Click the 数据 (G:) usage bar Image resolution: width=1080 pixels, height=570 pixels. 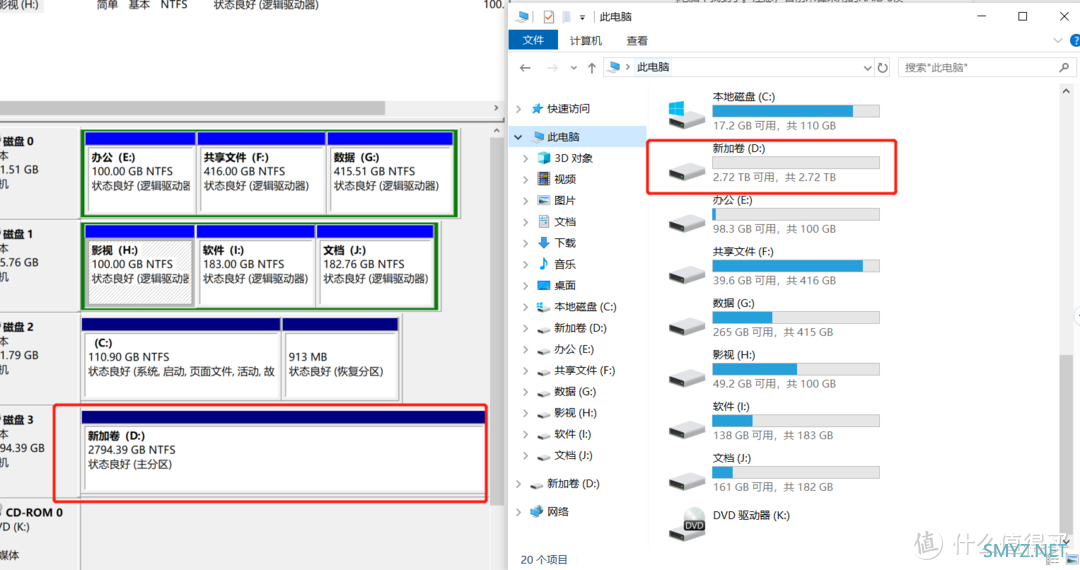coord(796,317)
